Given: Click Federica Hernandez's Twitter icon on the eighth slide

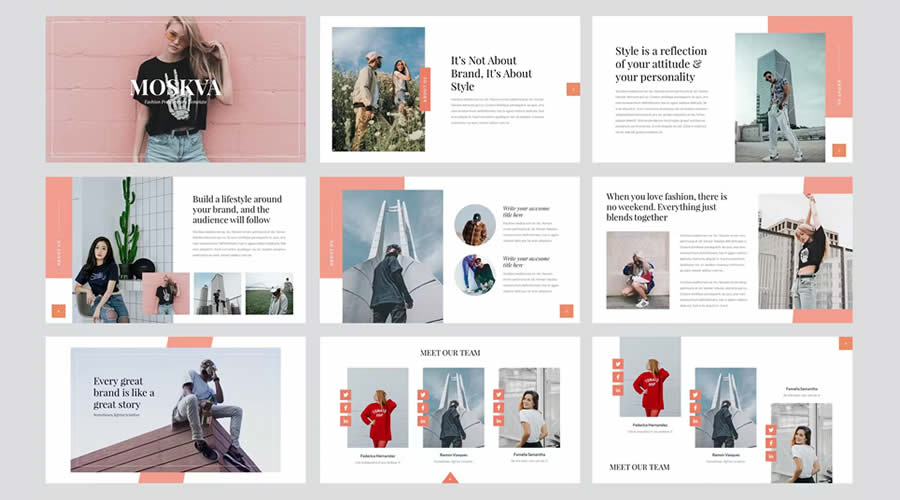Looking at the screenshot, I should click(346, 395).
